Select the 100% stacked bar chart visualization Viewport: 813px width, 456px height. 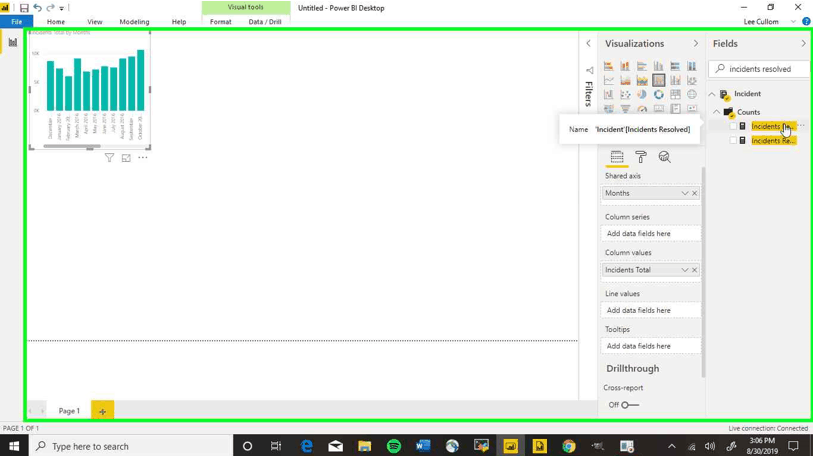coord(675,66)
